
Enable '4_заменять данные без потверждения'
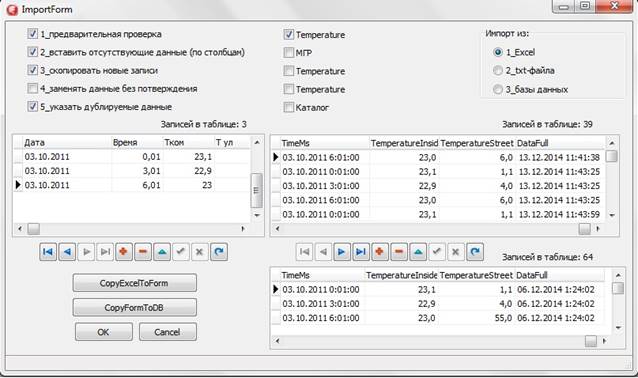(x=33, y=88)
